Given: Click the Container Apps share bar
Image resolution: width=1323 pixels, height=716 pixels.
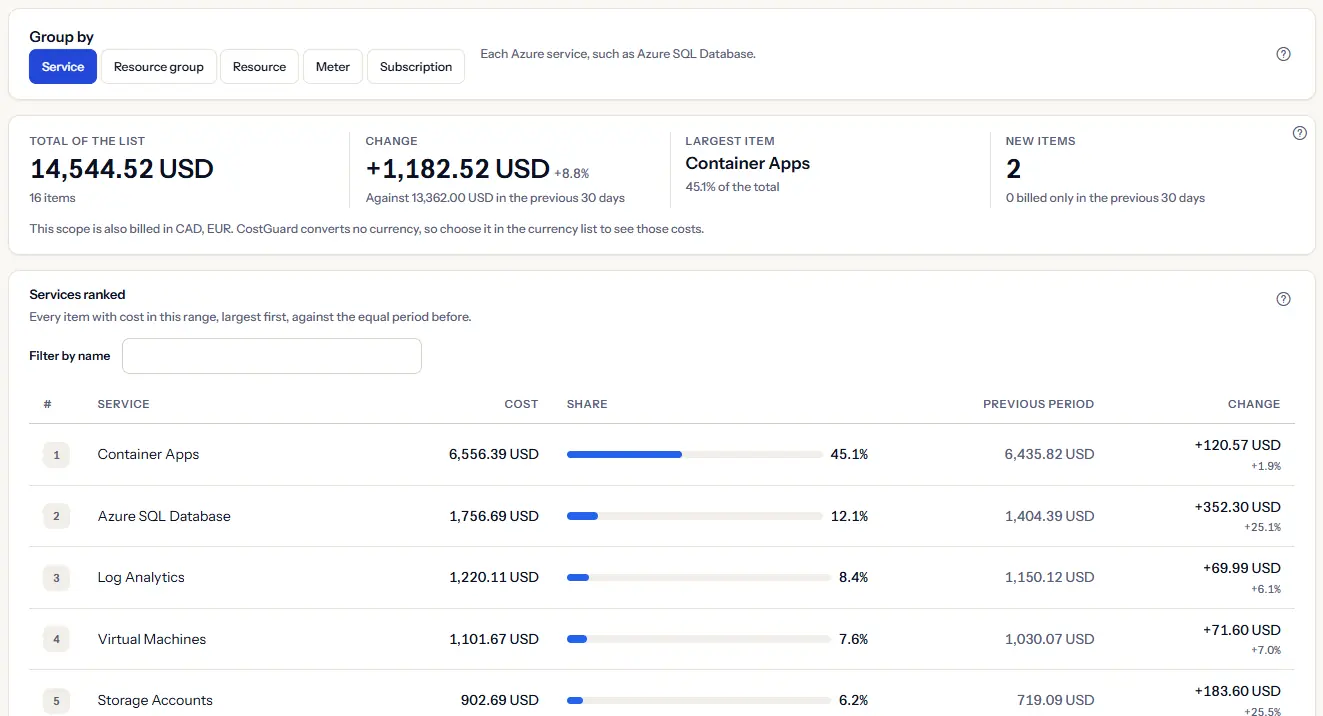Looking at the screenshot, I should (695, 454).
